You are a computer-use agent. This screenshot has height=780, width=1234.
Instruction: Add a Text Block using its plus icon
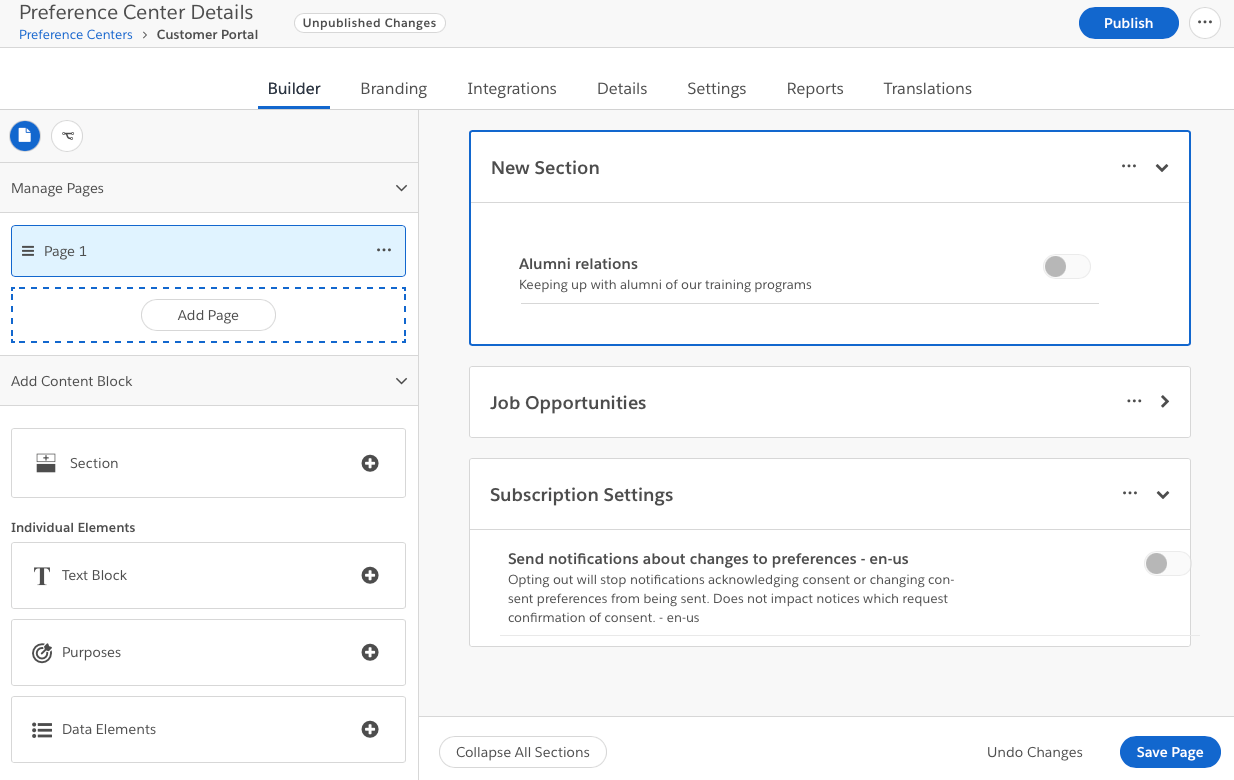click(x=370, y=575)
